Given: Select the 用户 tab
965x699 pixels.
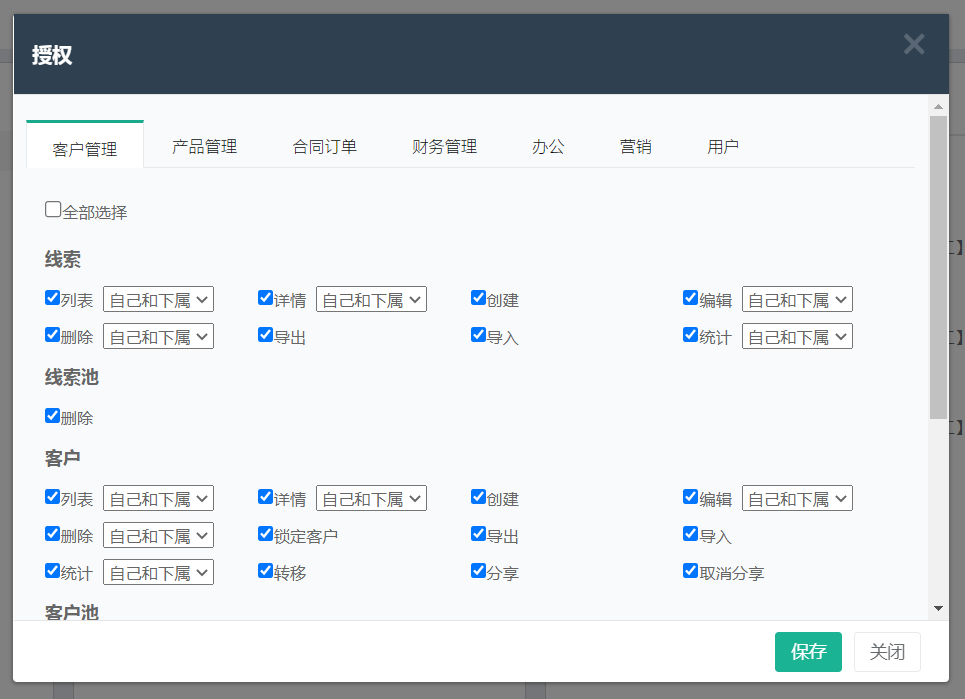Looking at the screenshot, I should [x=723, y=146].
